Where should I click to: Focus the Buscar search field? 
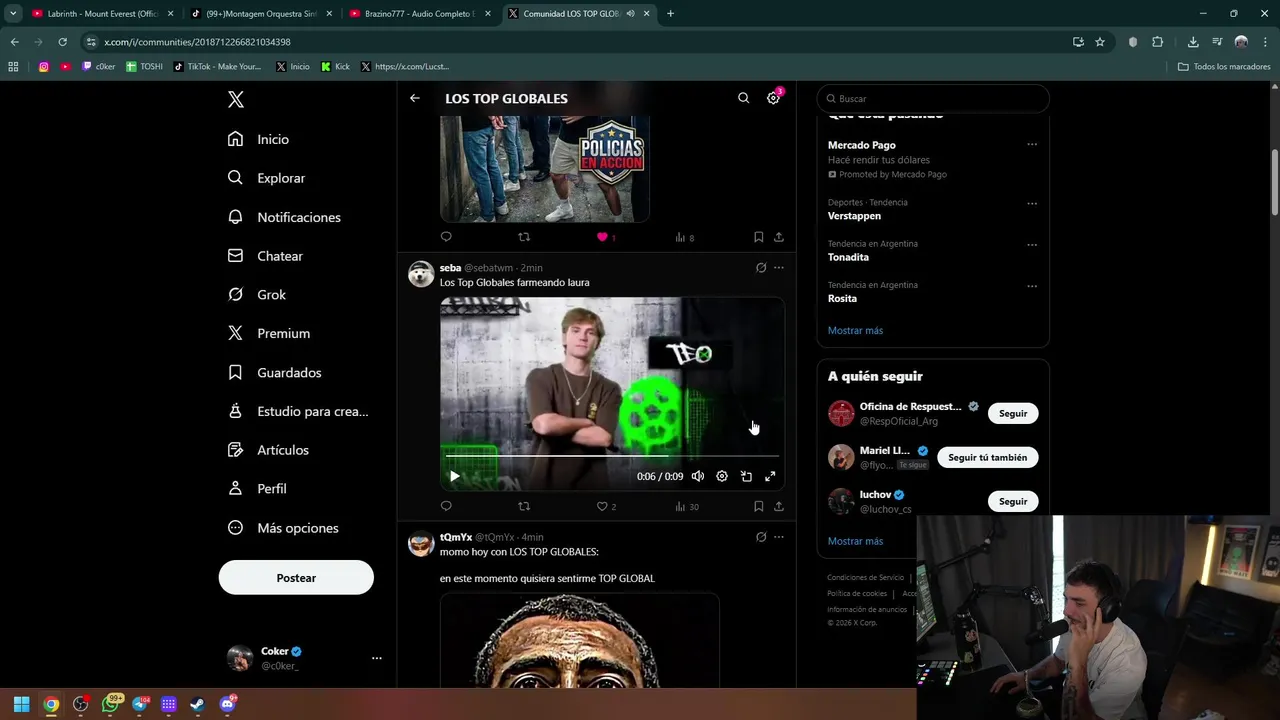pyautogui.click(x=933, y=99)
